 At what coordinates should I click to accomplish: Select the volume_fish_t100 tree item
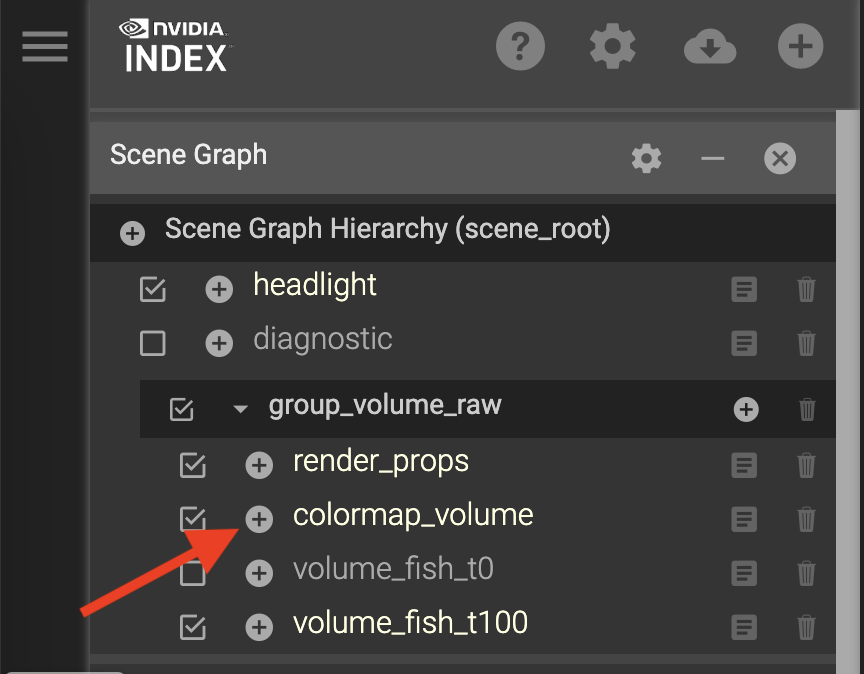tap(410, 624)
